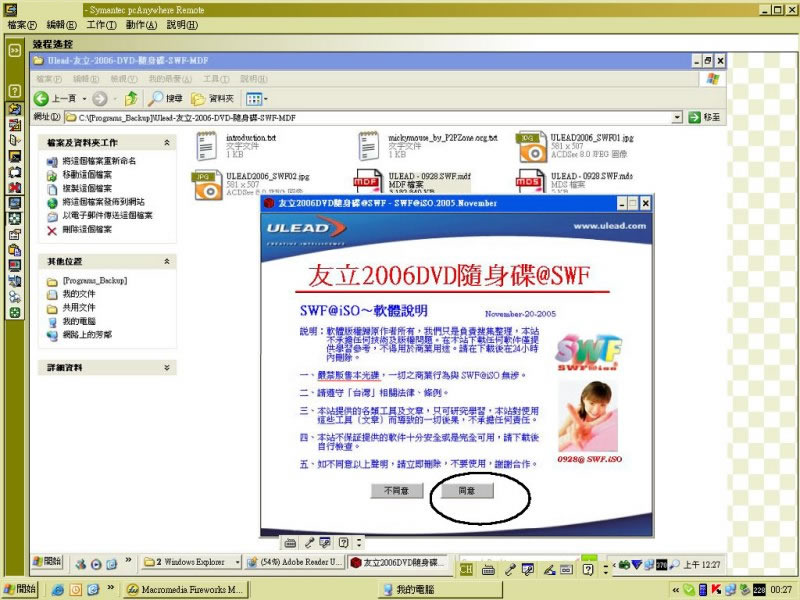Select the introduction.txt file icon
This screenshot has height=600, width=800.
click(x=206, y=146)
